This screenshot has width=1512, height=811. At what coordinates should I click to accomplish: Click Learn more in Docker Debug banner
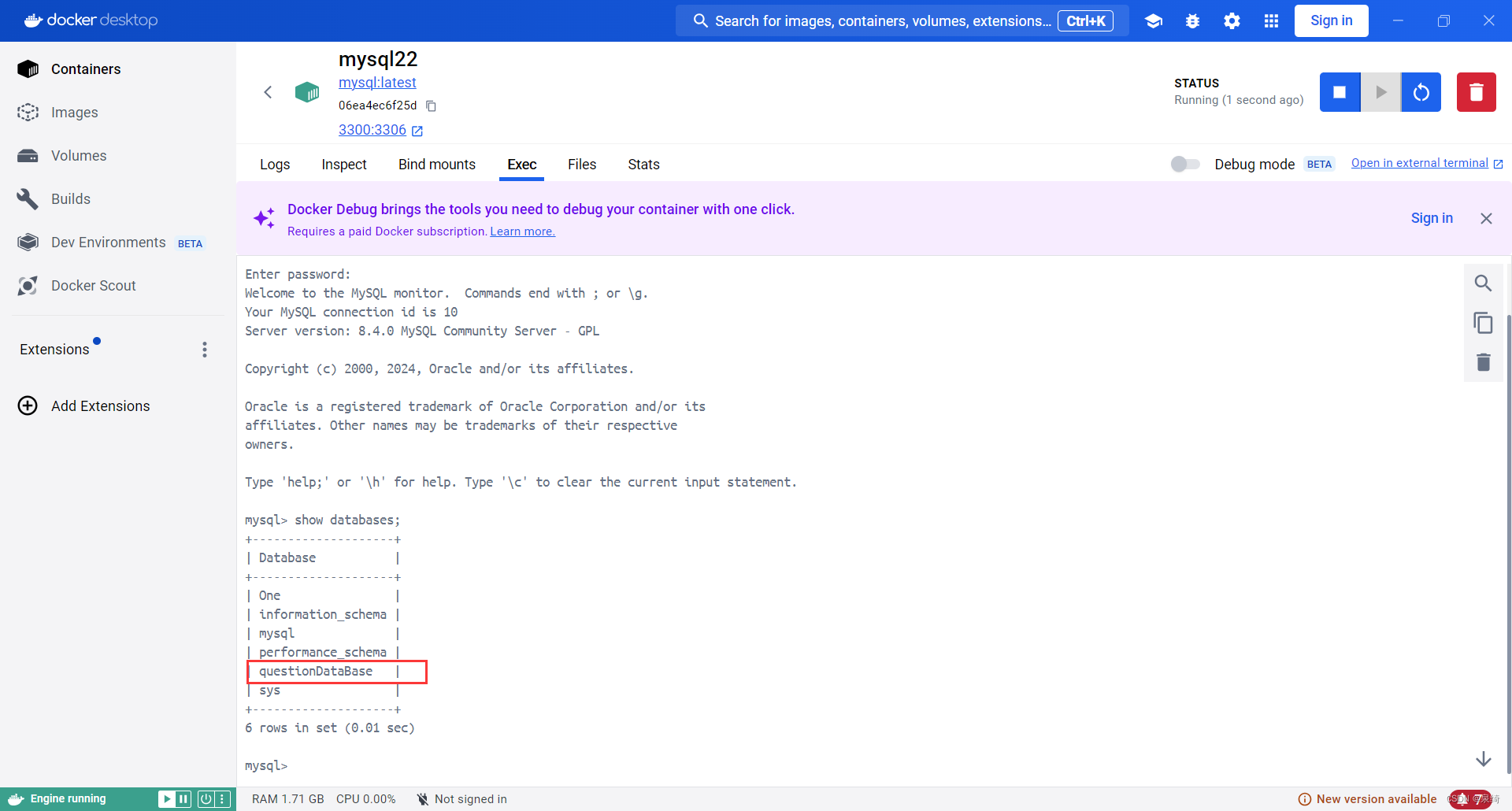pos(523,231)
